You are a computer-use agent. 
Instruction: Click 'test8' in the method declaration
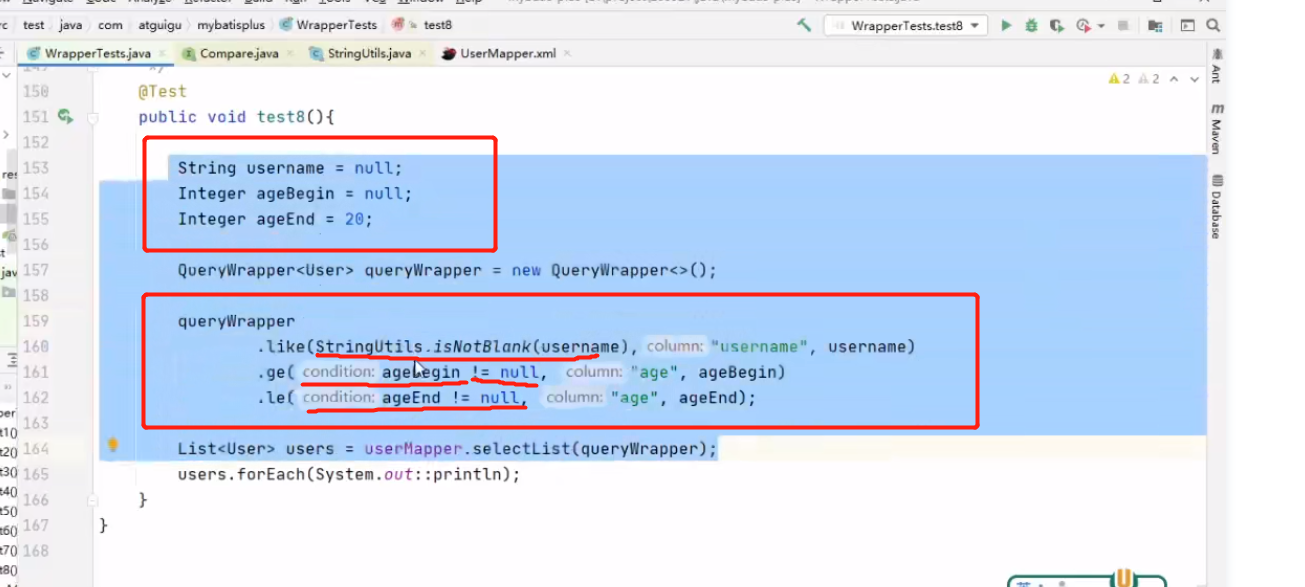pos(281,117)
